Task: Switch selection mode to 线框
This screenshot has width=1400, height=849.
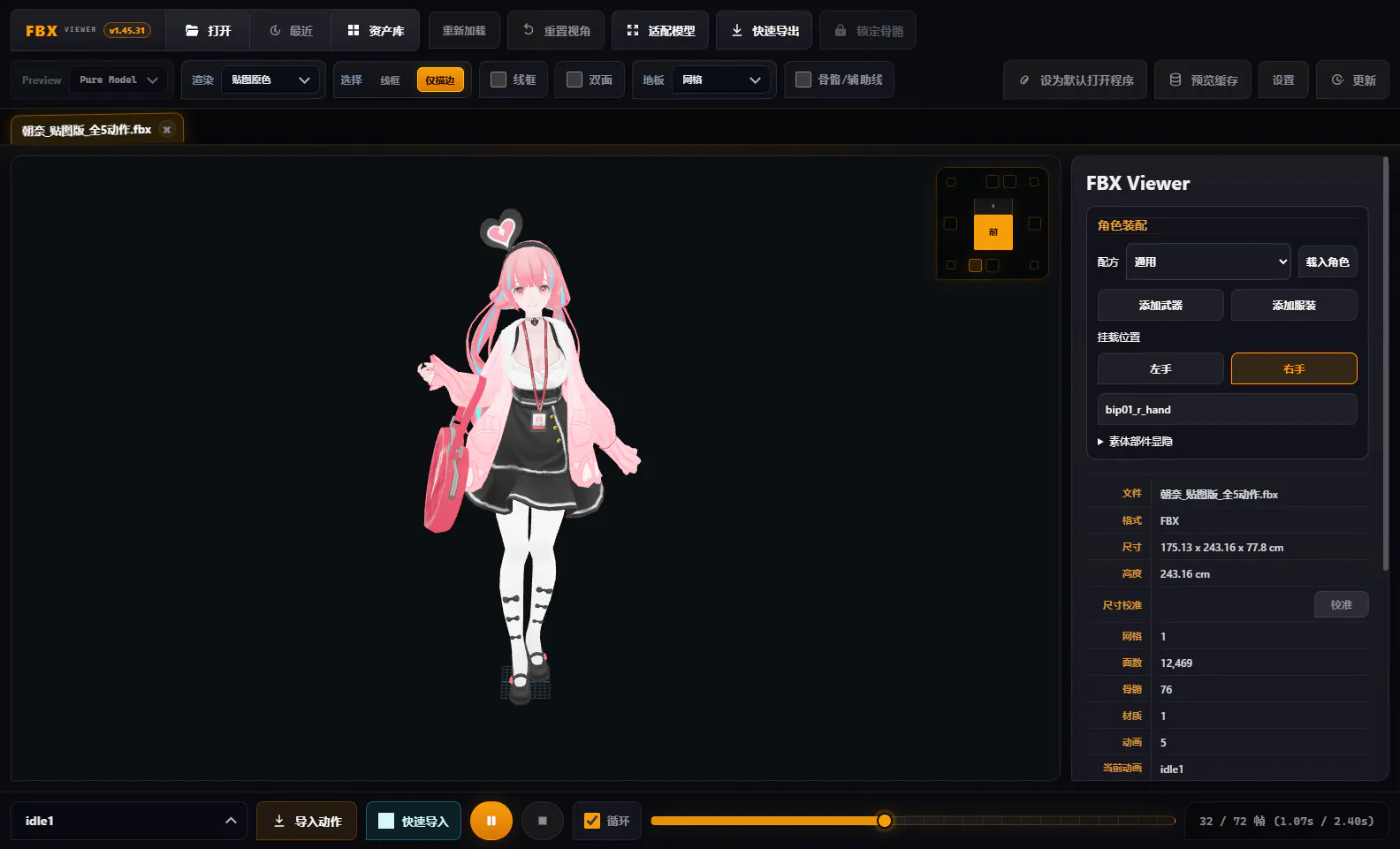Action: [390, 80]
